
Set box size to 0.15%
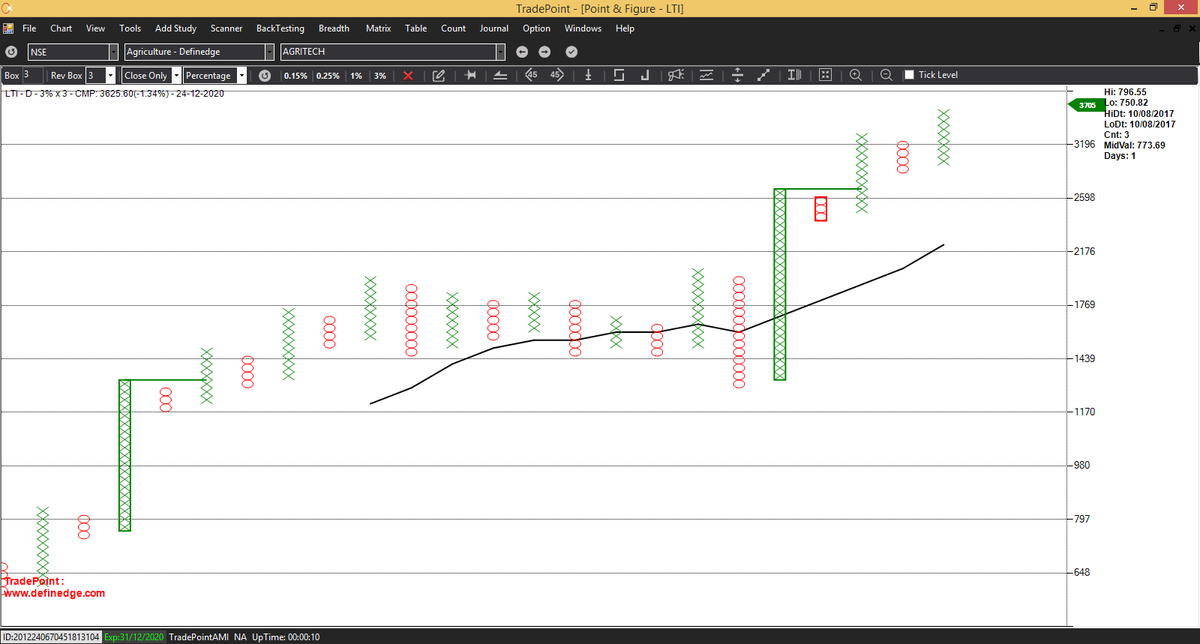point(295,75)
